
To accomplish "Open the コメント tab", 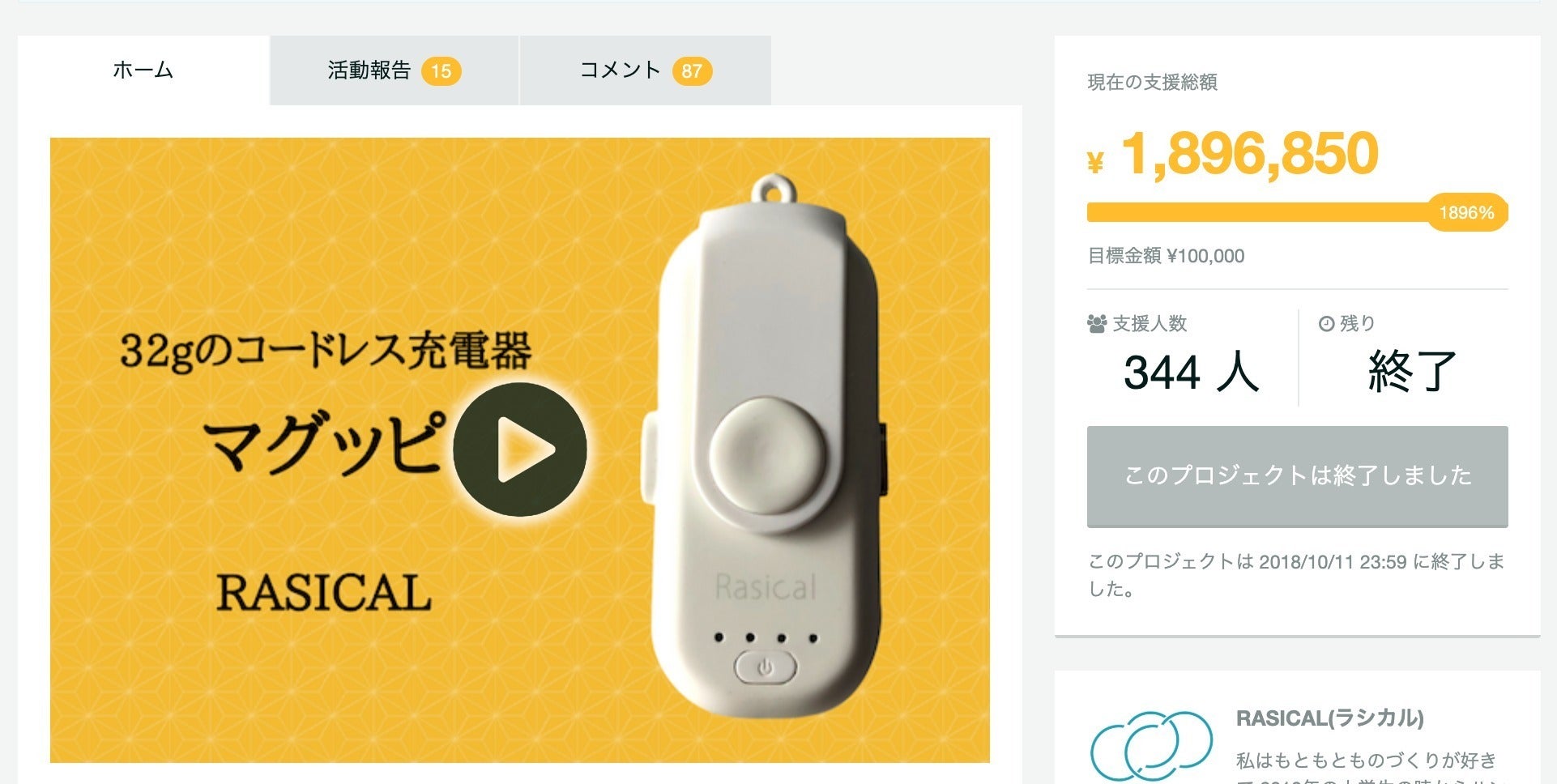I will click(x=645, y=70).
